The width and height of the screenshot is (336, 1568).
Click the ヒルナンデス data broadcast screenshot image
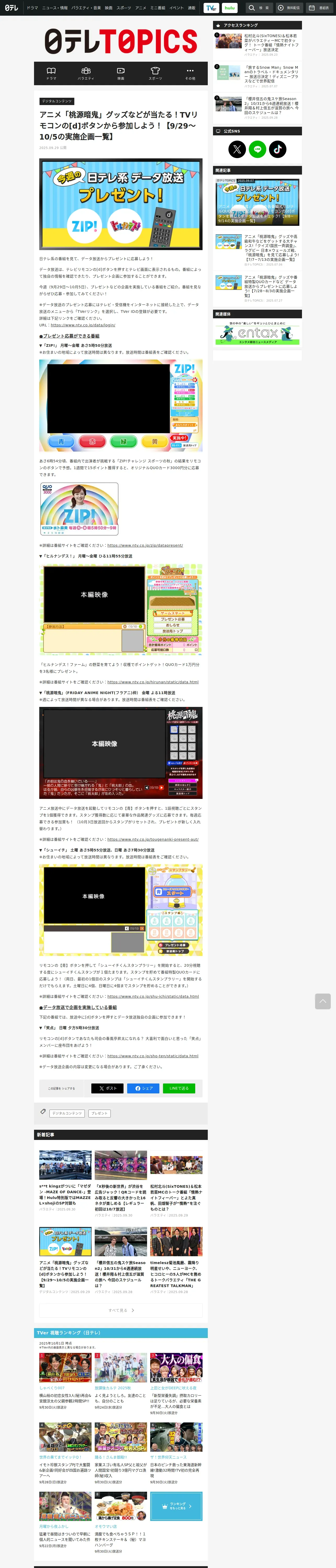pos(121,609)
